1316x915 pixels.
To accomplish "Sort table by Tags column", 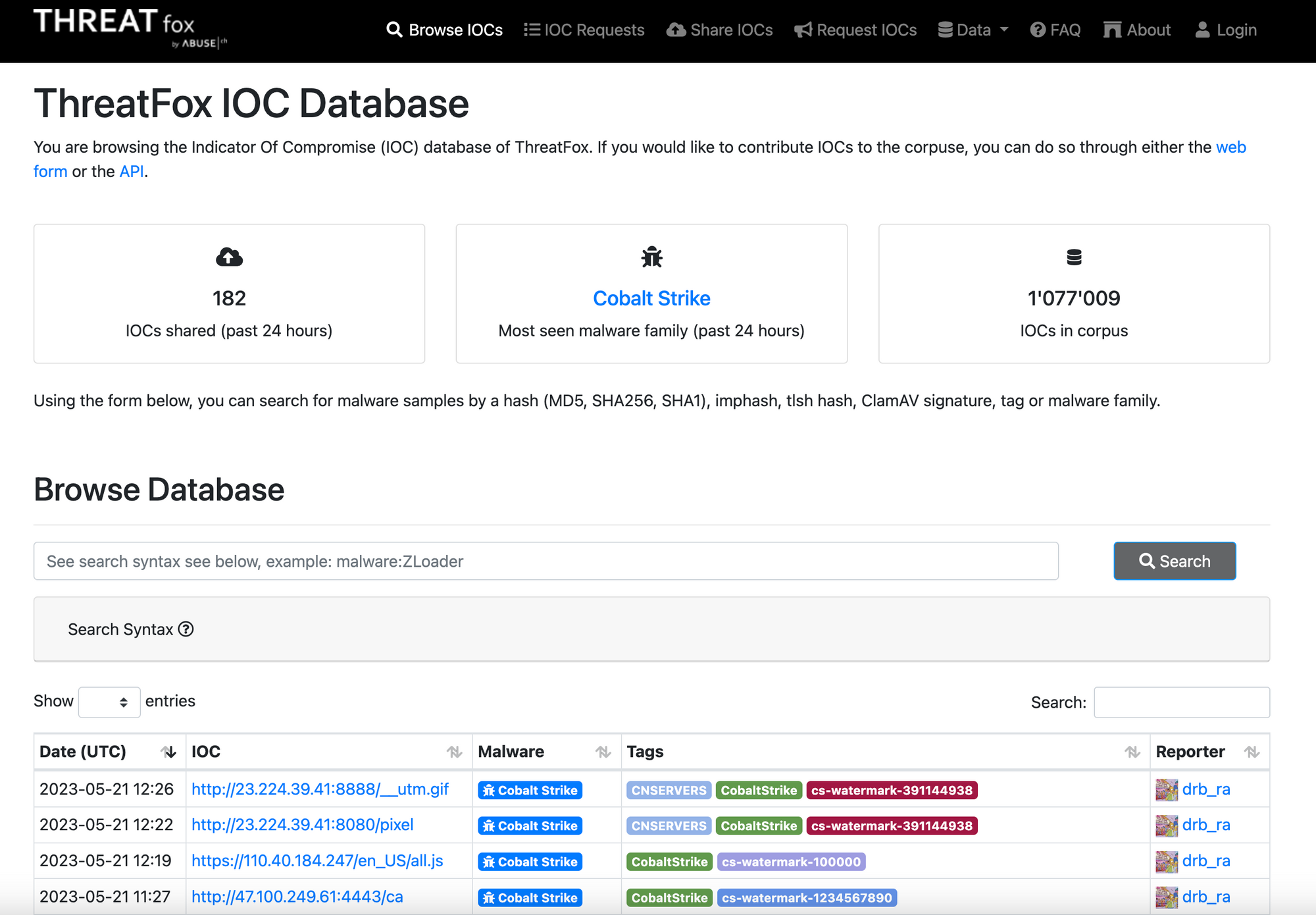I will [x=885, y=752].
